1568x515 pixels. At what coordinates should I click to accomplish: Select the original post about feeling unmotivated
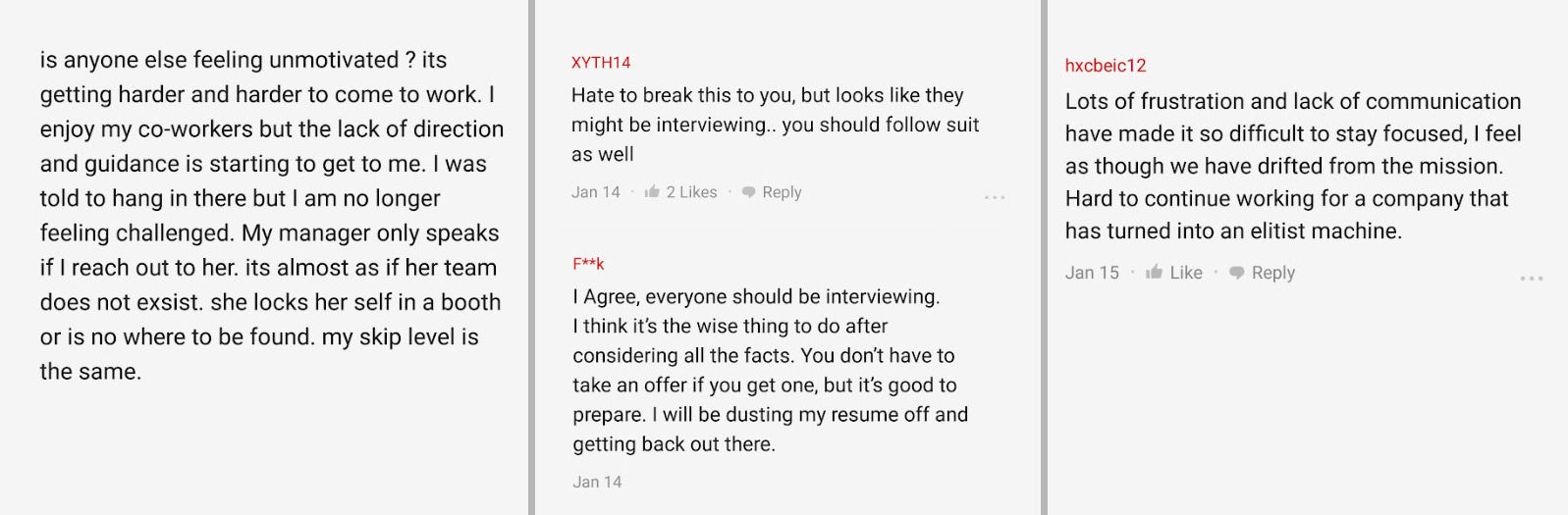click(271, 216)
